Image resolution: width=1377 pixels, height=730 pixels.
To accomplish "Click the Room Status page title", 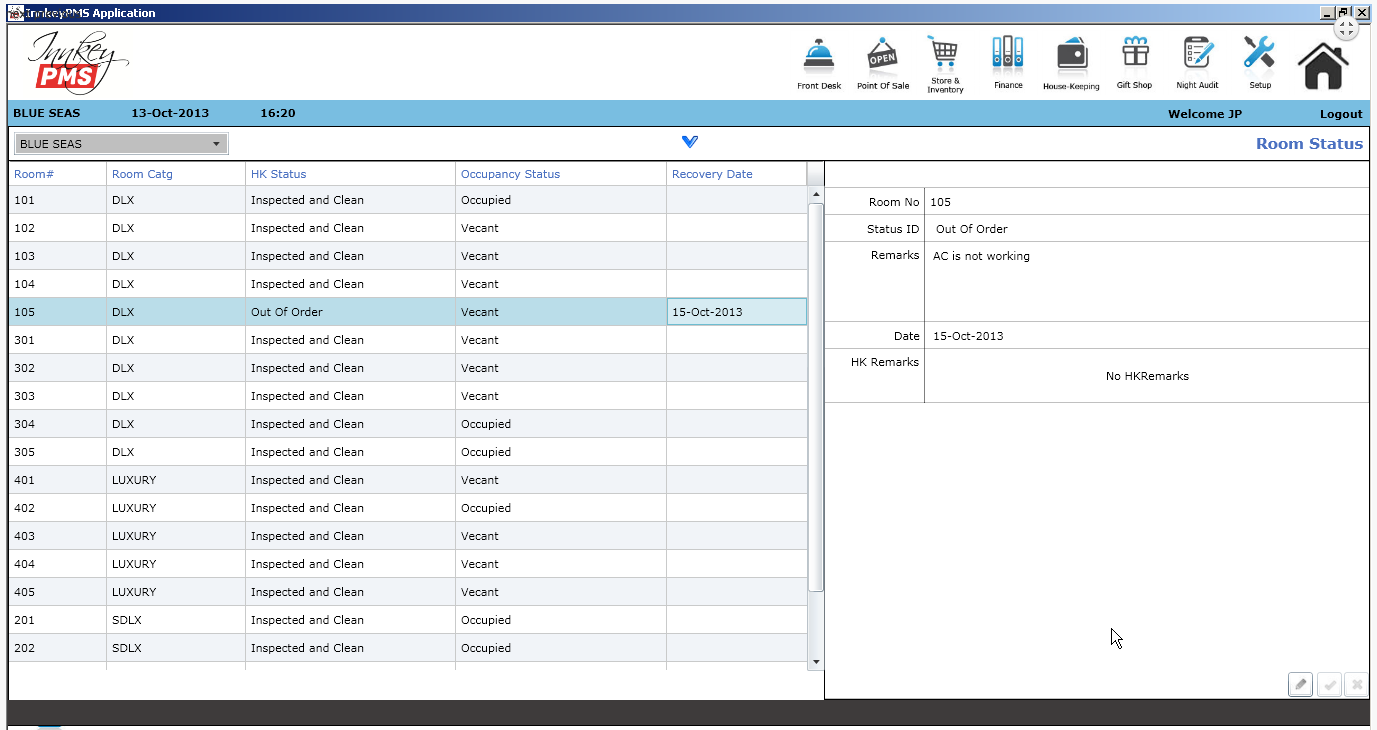I will tap(1309, 143).
